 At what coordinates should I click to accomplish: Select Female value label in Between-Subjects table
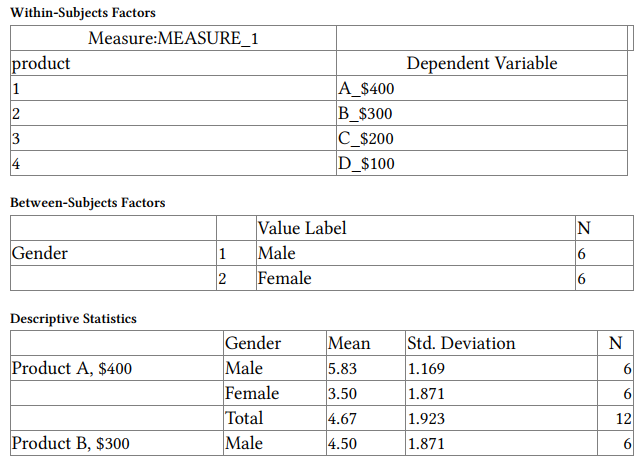coord(284,278)
